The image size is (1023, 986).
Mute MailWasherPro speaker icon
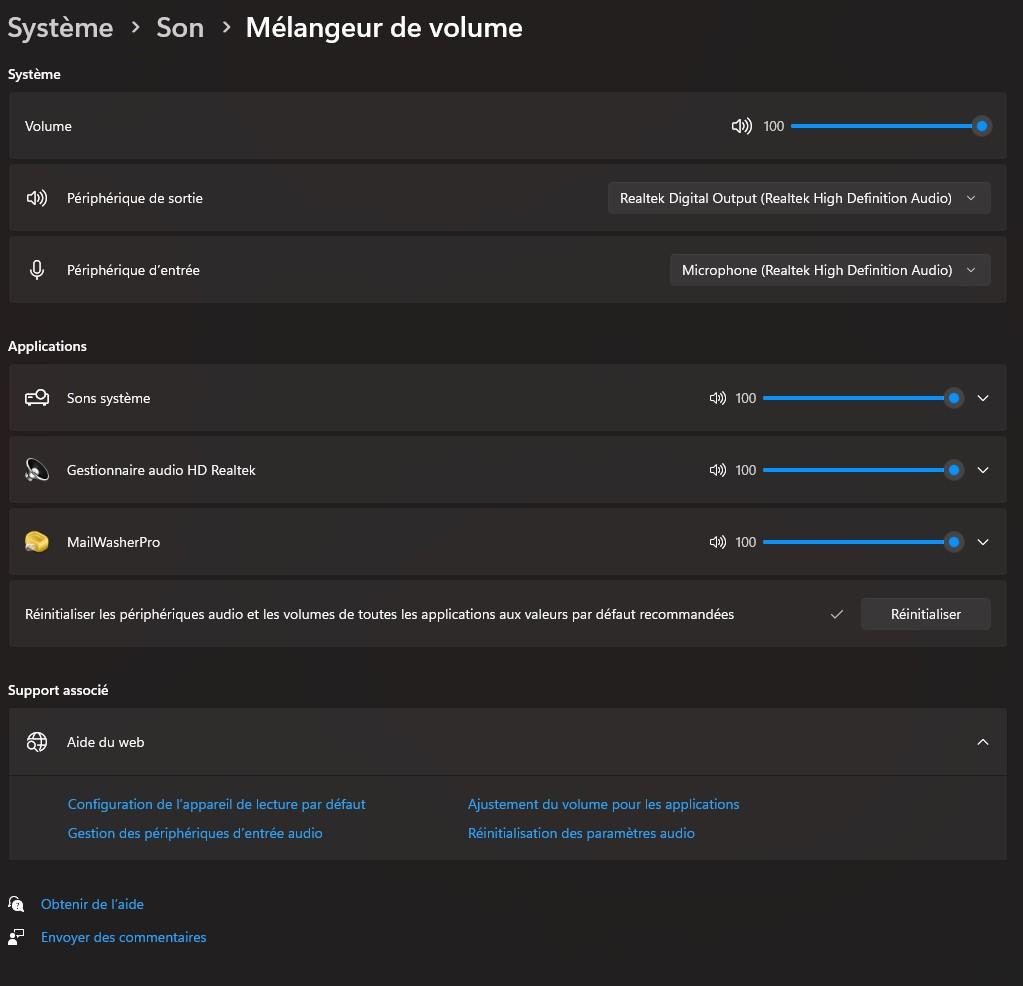coord(718,542)
